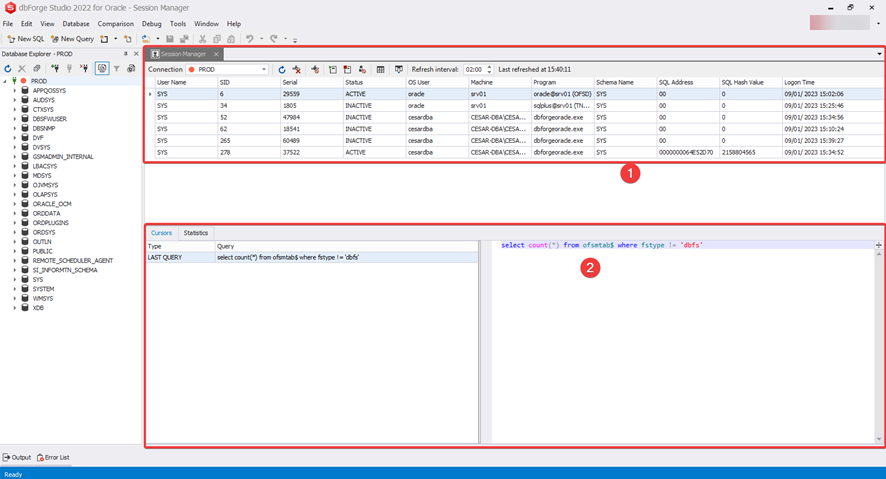
Task: Switch to the Statistics tab
Action: 196,233
